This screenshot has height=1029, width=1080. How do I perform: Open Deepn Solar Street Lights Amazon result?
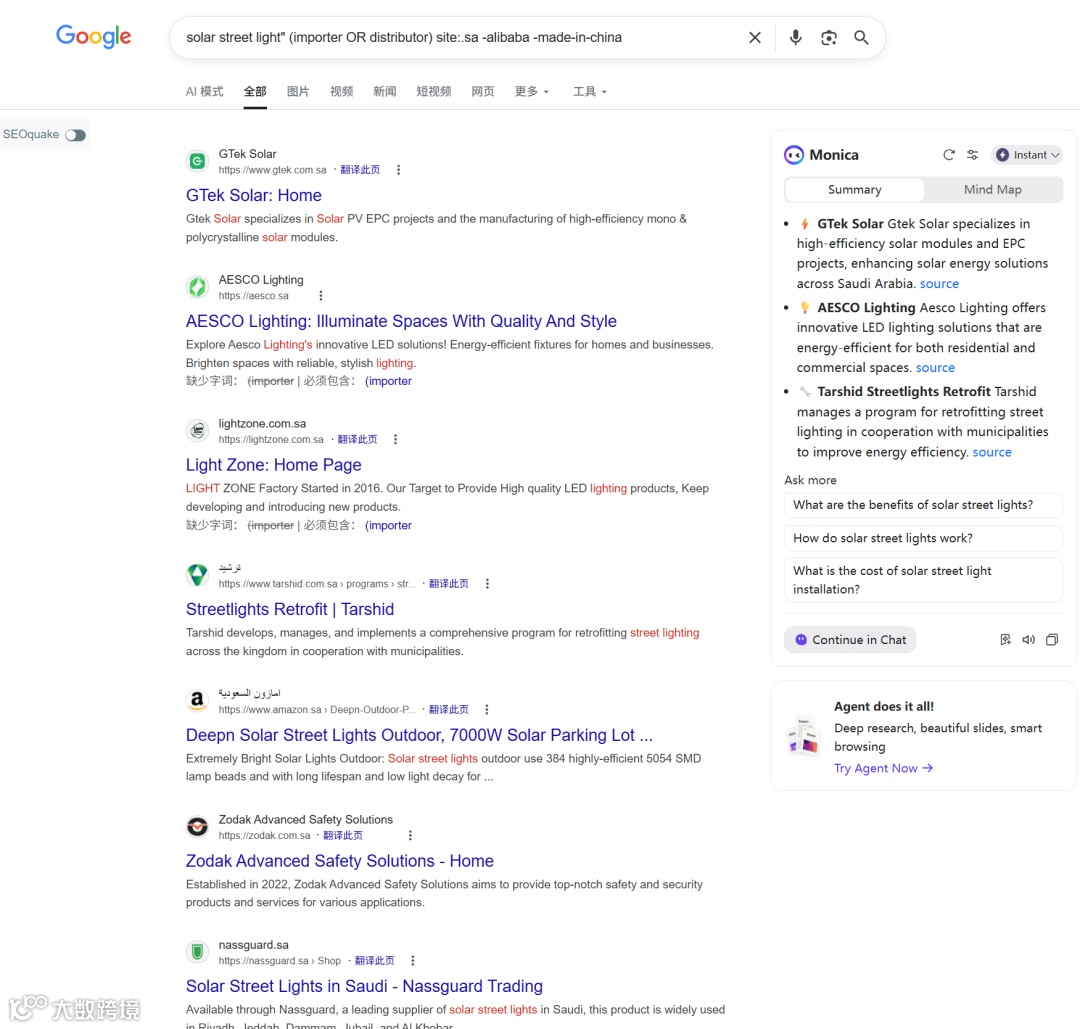point(419,736)
